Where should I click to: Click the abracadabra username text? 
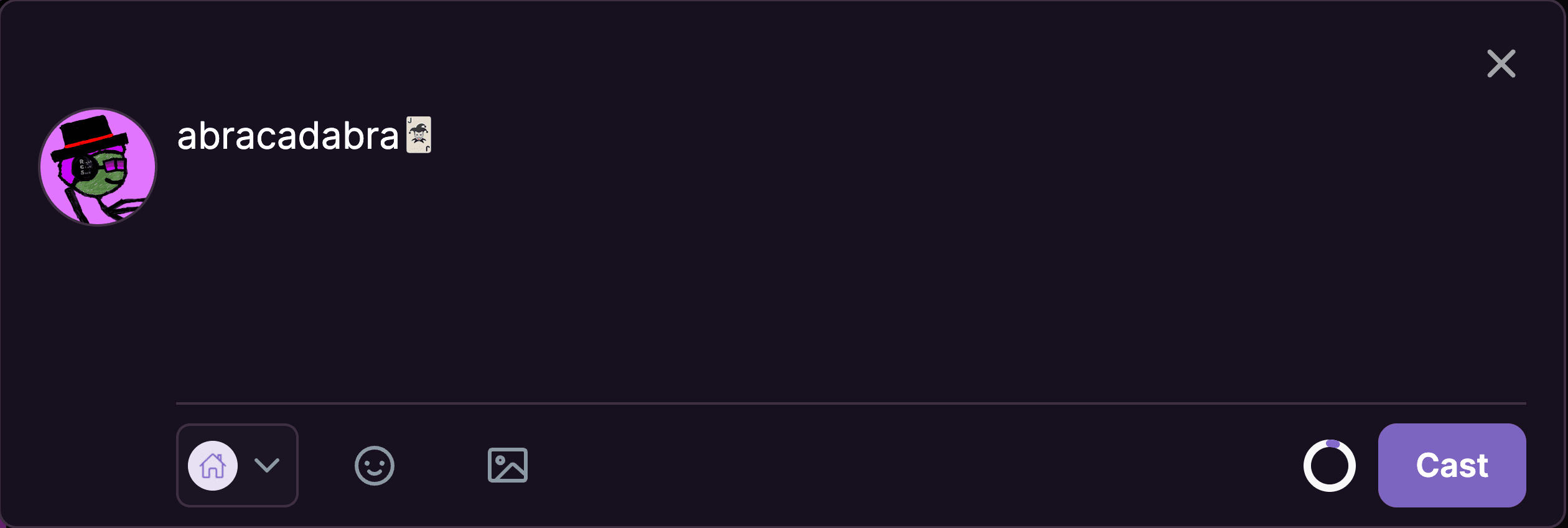click(287, 136)
